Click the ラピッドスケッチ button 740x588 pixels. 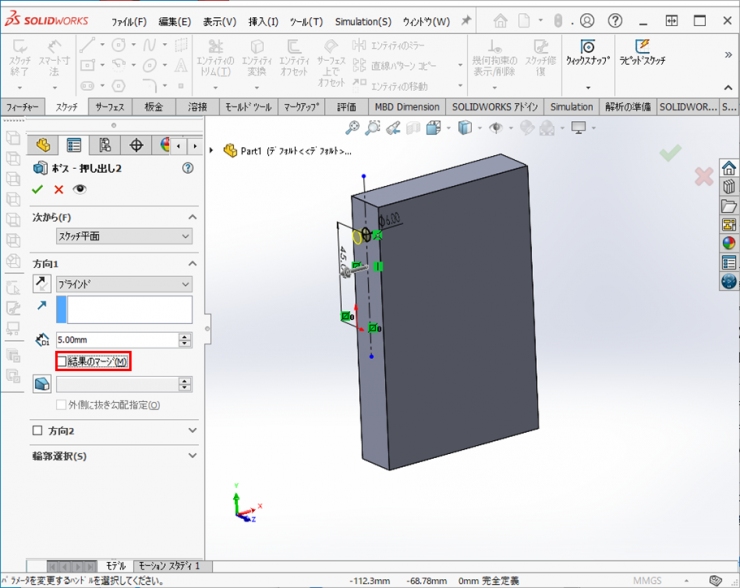(643, 52)
